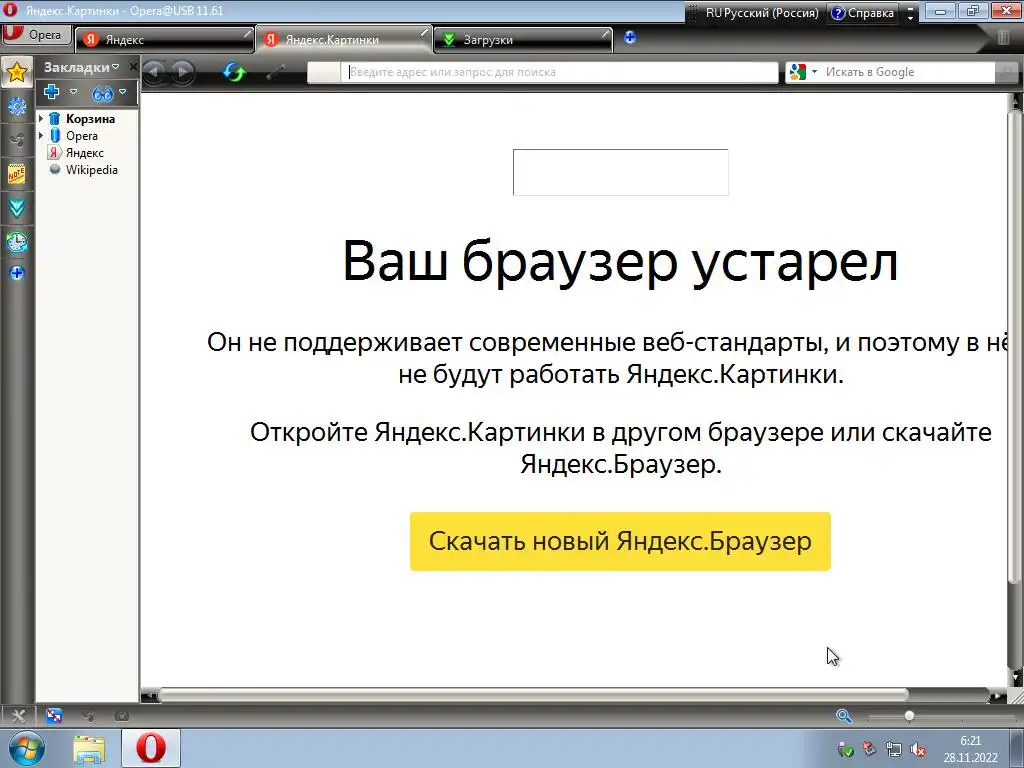1024x768 pixels.
Task: Click the wand password manager icon
Action: [275, 72]
